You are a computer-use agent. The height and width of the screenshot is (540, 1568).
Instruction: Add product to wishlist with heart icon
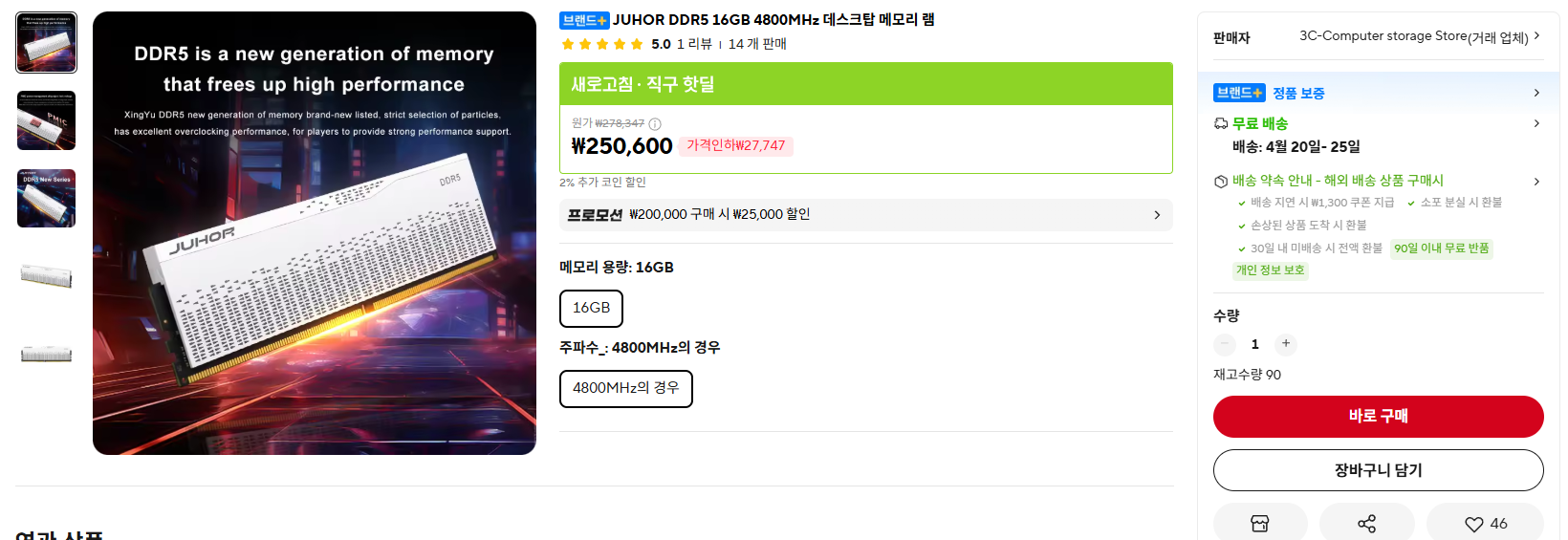pos(1485,523)
